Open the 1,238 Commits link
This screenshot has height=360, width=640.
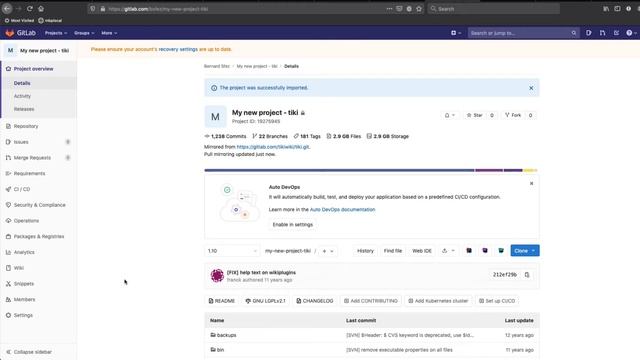225,136
